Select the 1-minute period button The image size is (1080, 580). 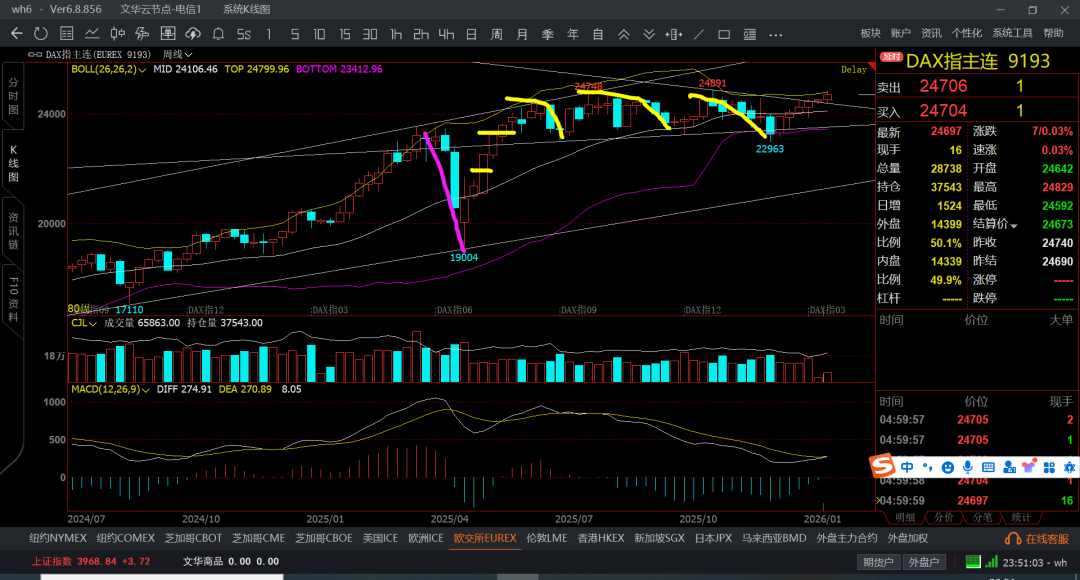click(x=269, y=34)
